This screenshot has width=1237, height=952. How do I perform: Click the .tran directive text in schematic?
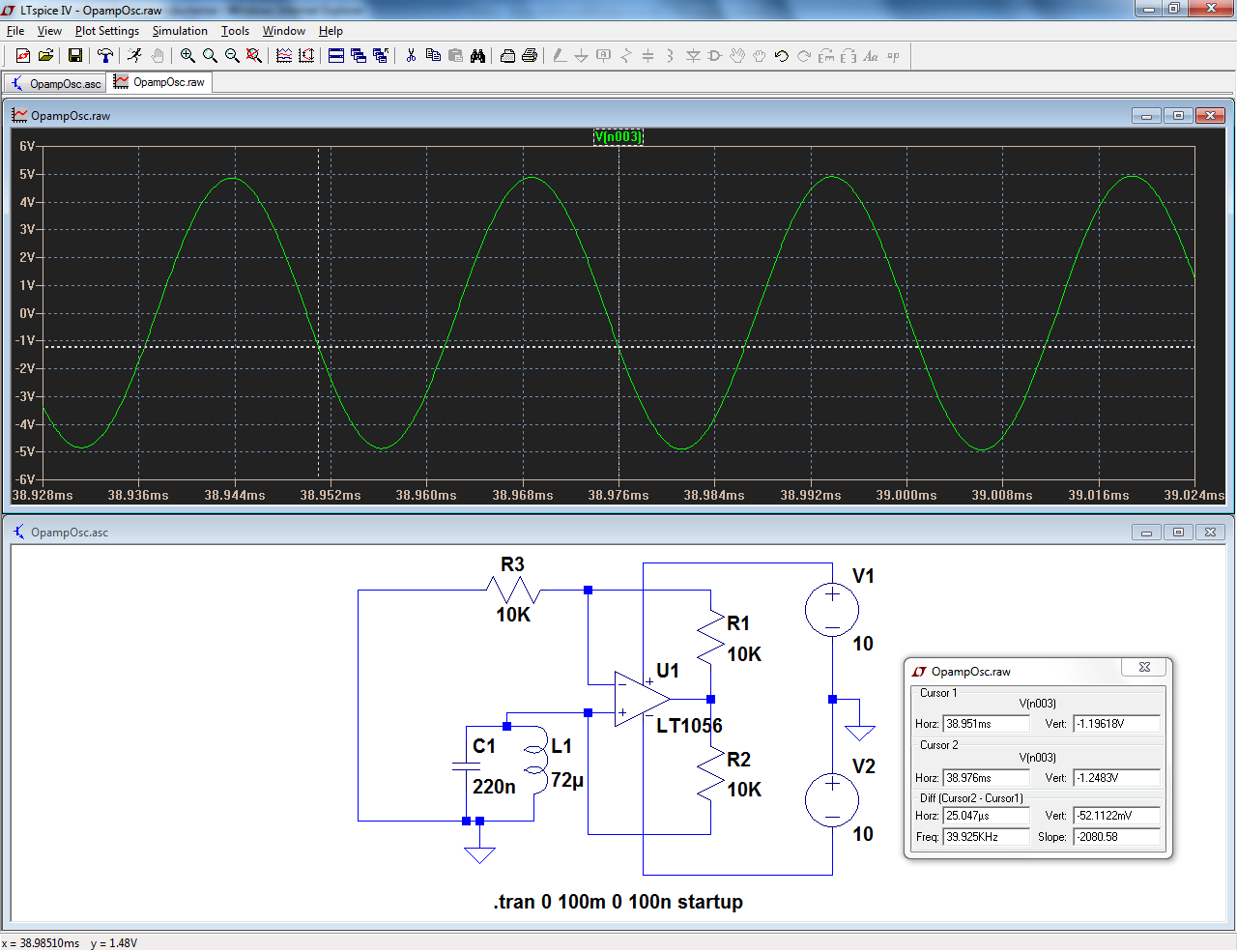tap(618, 902)
